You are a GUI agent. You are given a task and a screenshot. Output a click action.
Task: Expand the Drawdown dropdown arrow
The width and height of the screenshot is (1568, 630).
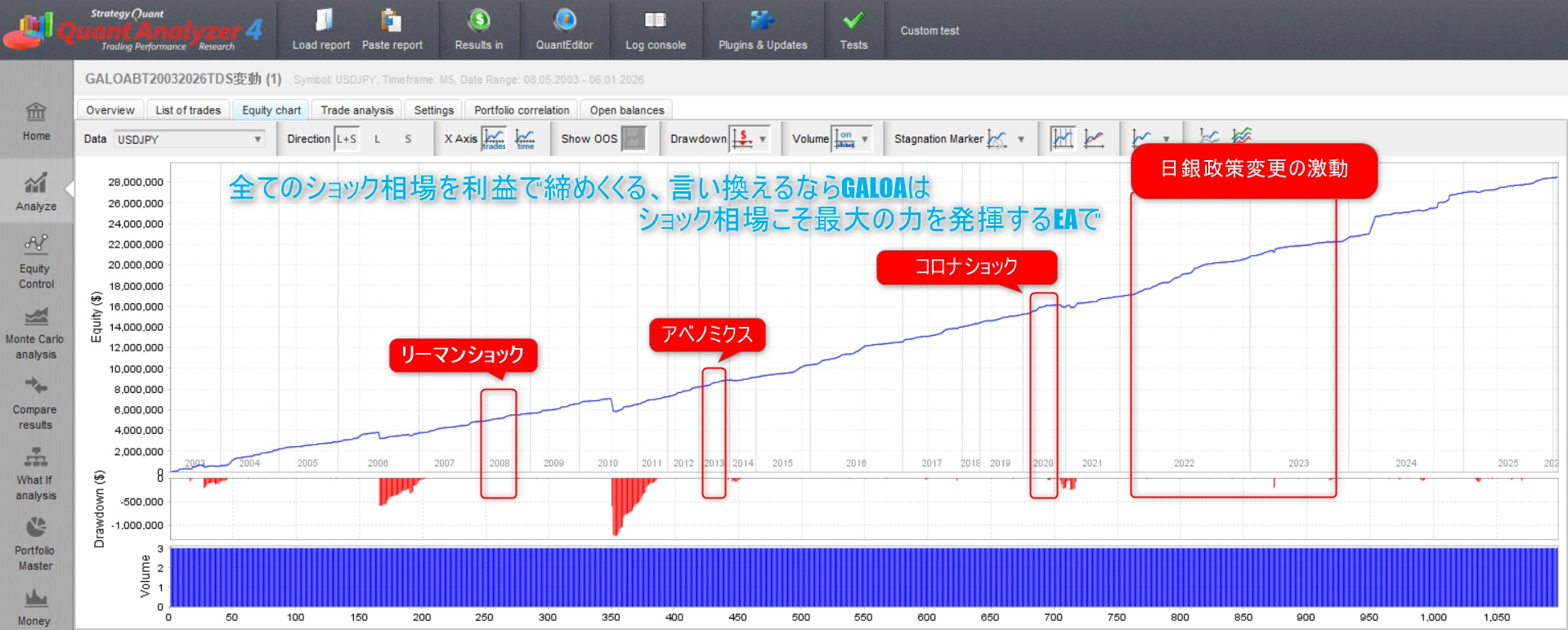(763, 140)
